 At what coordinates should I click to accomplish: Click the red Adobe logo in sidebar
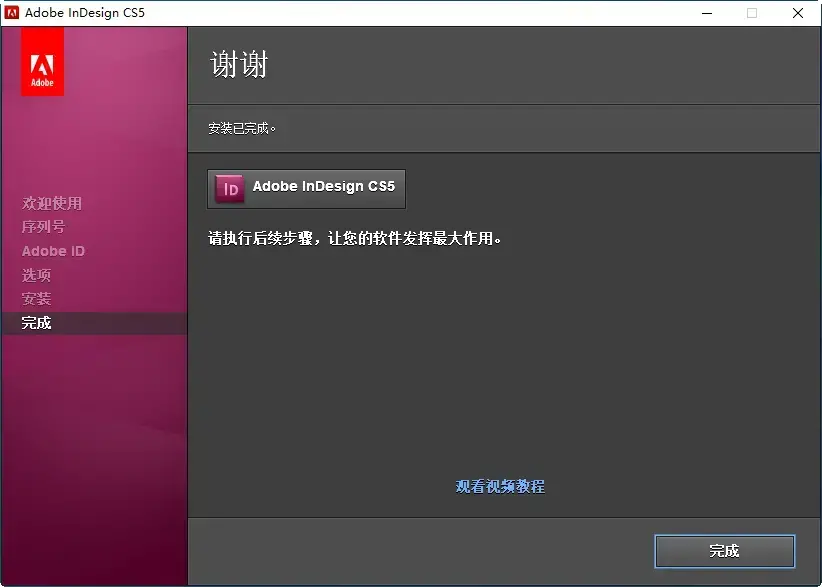tap(42, 61)
